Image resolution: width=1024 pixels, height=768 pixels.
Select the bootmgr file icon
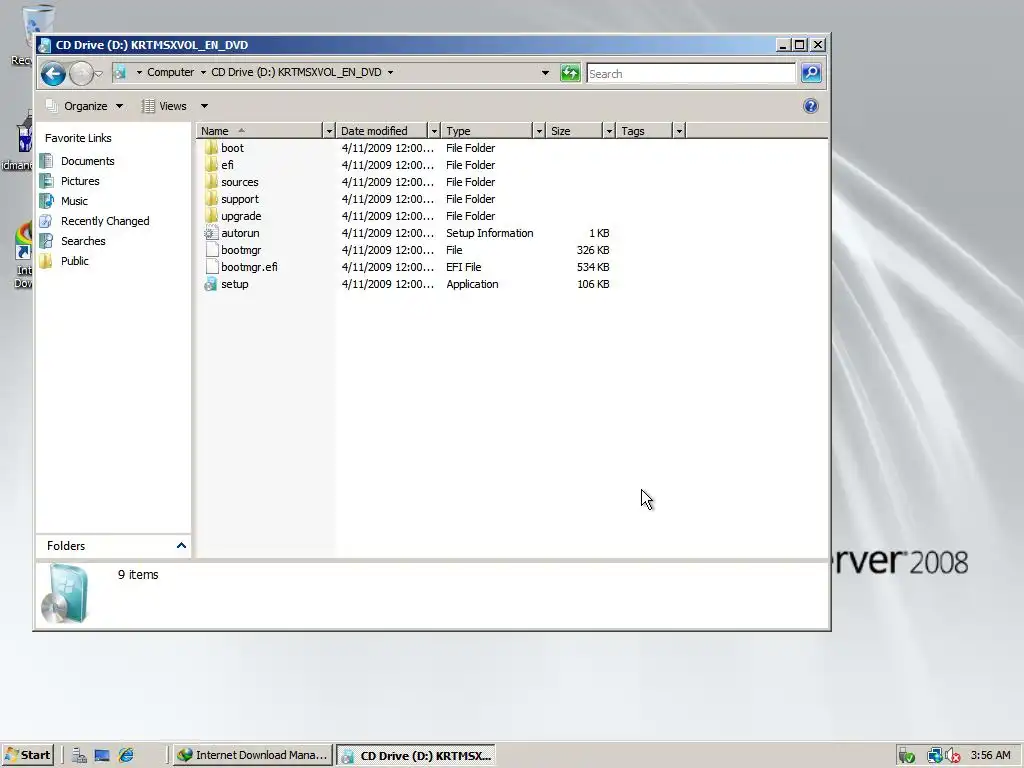[x=211, y=249]
